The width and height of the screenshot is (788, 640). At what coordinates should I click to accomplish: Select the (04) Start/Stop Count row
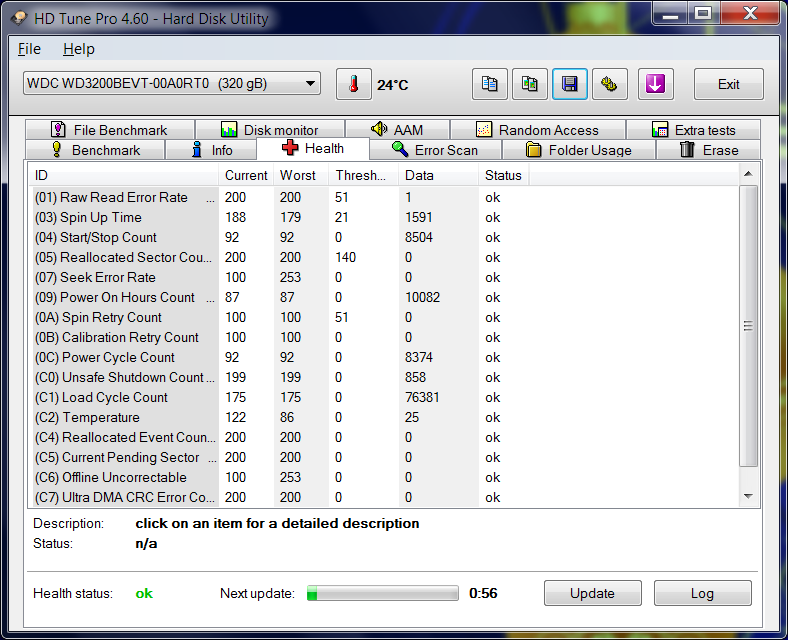click(x=383, y=237)
